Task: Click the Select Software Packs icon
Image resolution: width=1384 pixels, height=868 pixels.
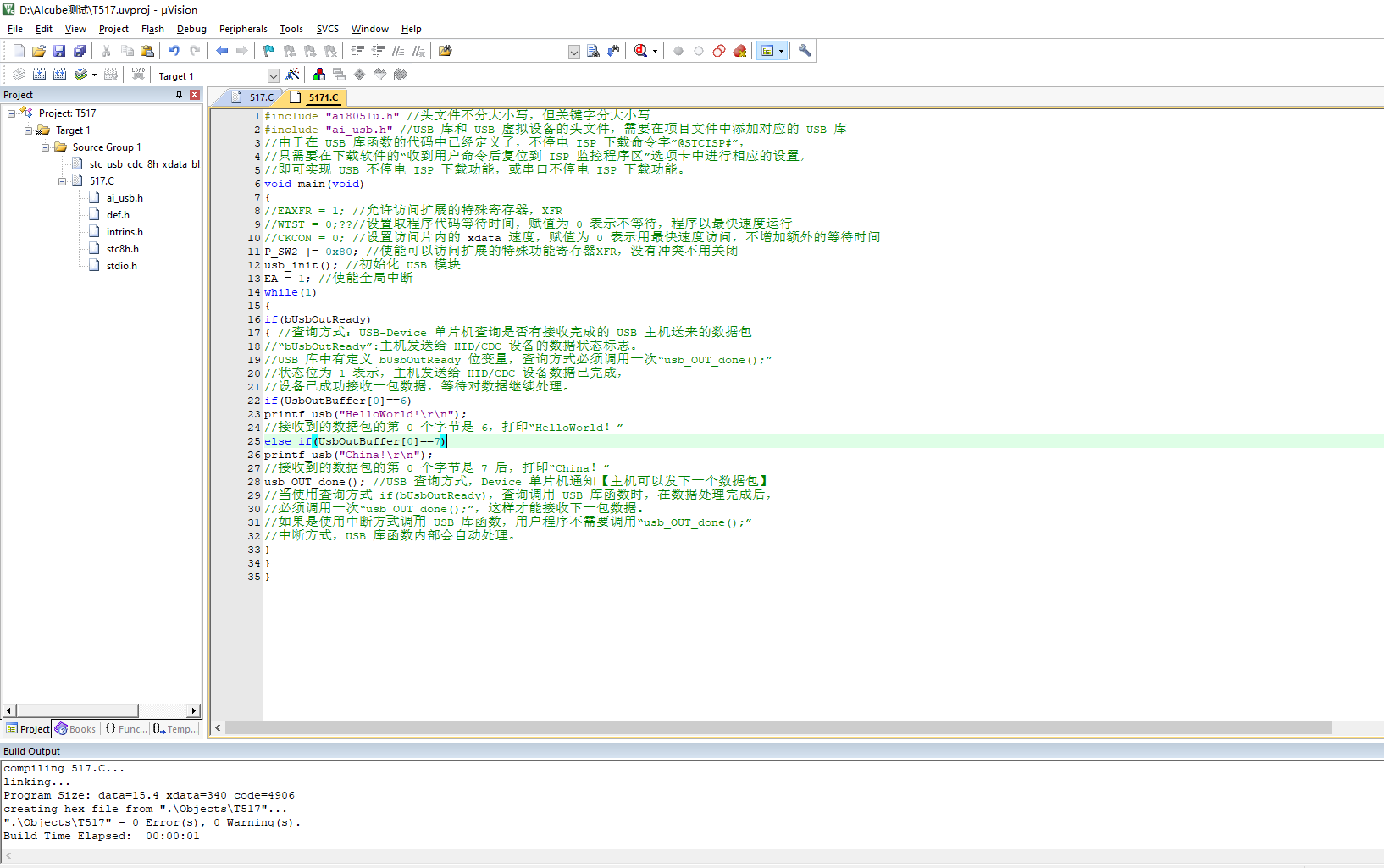Action: 379,75
